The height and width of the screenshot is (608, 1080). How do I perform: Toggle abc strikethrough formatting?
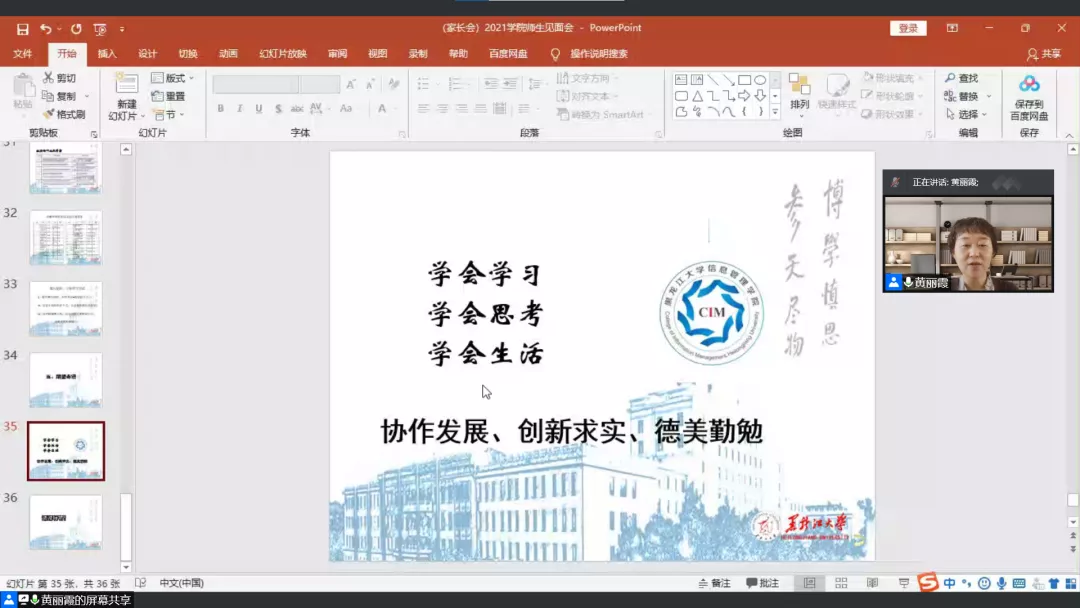tap(297, 108)
